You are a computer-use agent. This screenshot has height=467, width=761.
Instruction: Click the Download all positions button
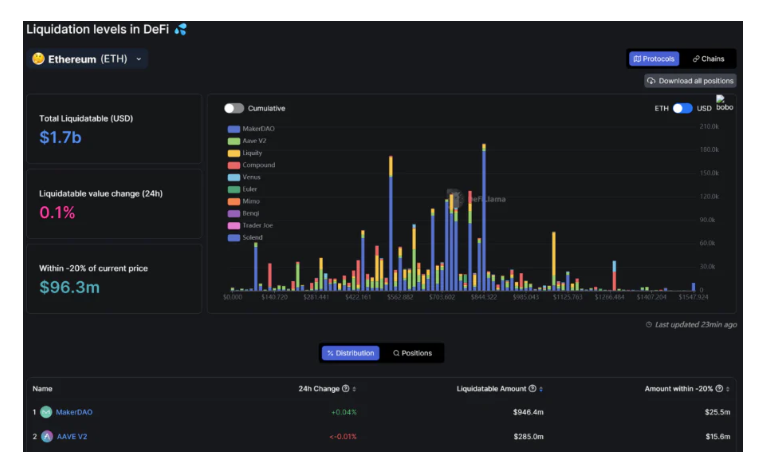coord(690,81)
